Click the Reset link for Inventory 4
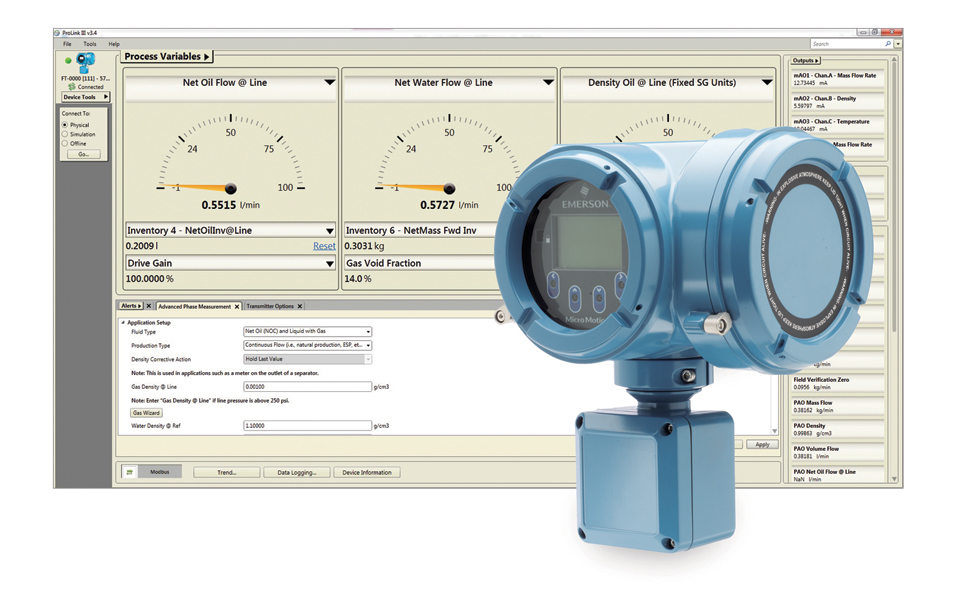956x600 pixels. tap(324, 246)
